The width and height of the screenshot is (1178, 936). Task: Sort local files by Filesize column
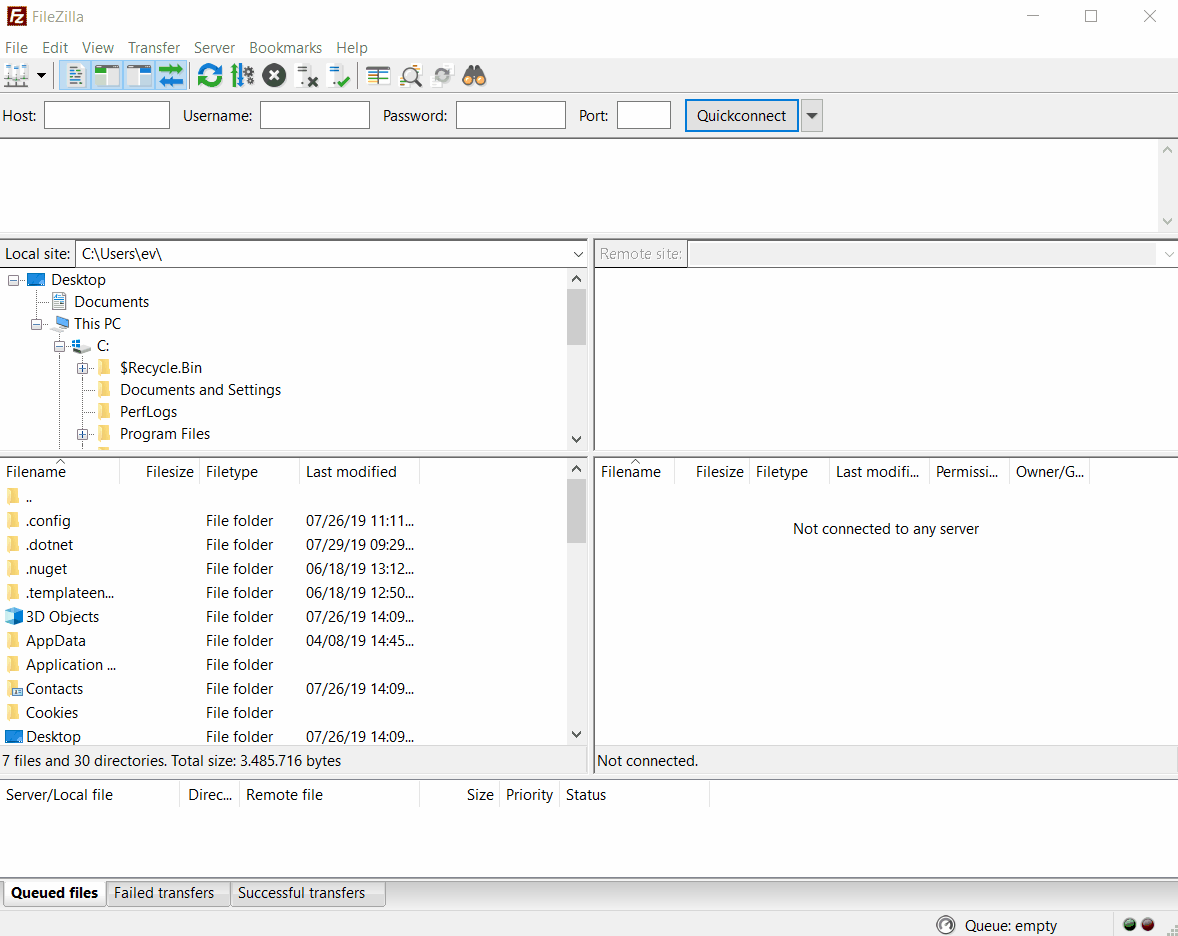[x=160, y=472]
